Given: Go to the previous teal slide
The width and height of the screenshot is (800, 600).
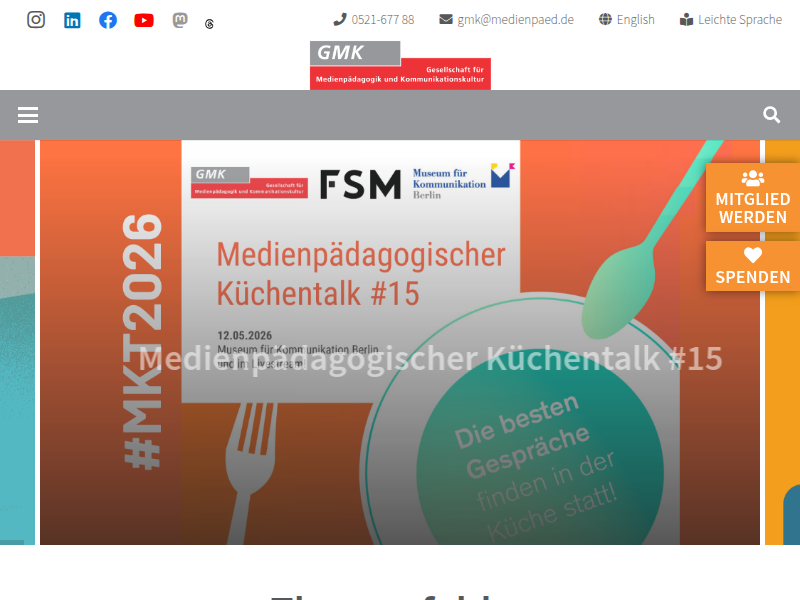Looking at the screenshot, I should point(17,342).
